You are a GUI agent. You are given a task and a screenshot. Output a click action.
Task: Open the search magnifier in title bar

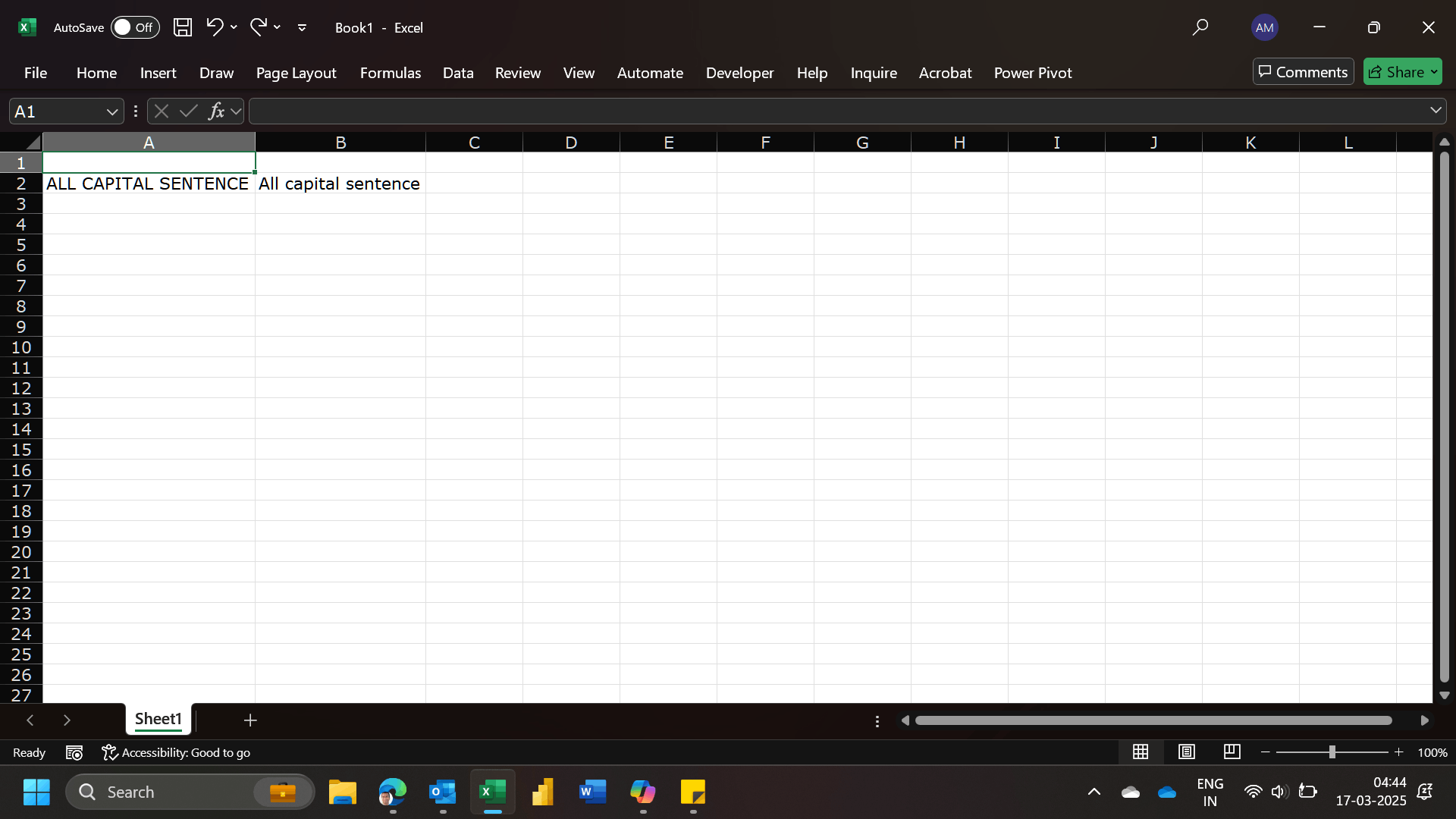click(1200, 27)
